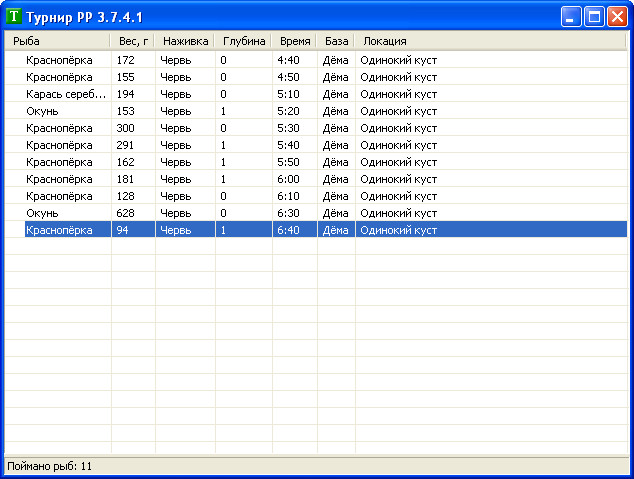Click the green T application icon
Image resolution: width=634 pixels, height=479 pixels.
click(14, 17)
